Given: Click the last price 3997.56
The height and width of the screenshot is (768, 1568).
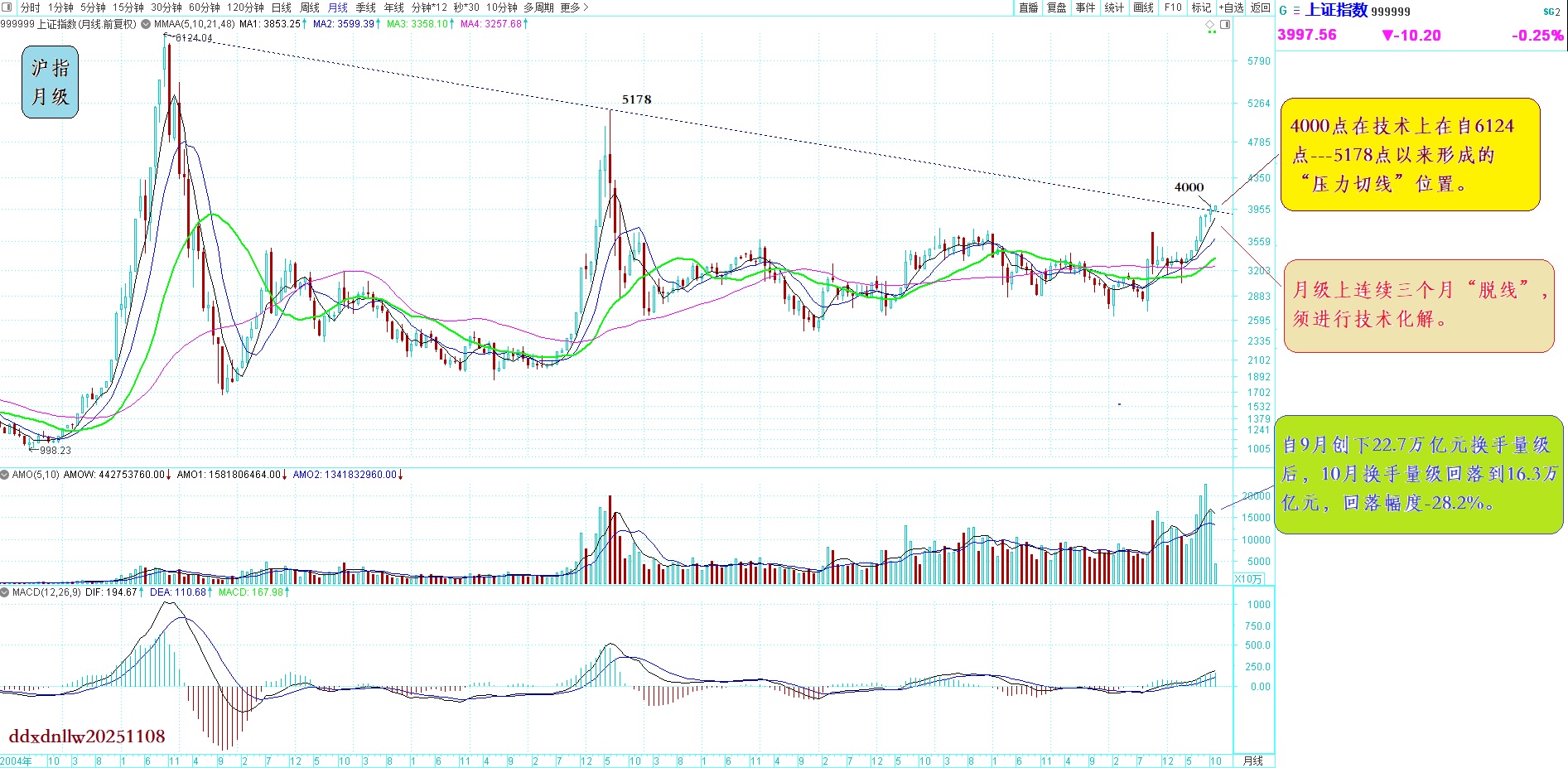Looking at the screenshot, I should click(x=1307, y=35).
